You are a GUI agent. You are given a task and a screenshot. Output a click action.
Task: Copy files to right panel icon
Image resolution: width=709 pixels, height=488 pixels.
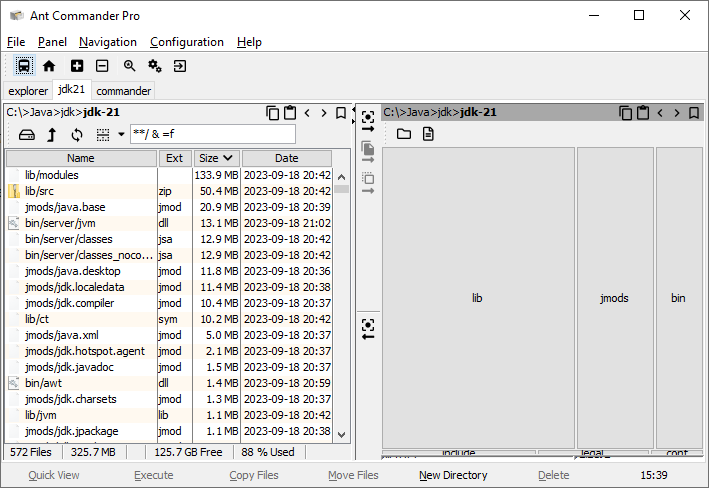(x=368, y=152)
